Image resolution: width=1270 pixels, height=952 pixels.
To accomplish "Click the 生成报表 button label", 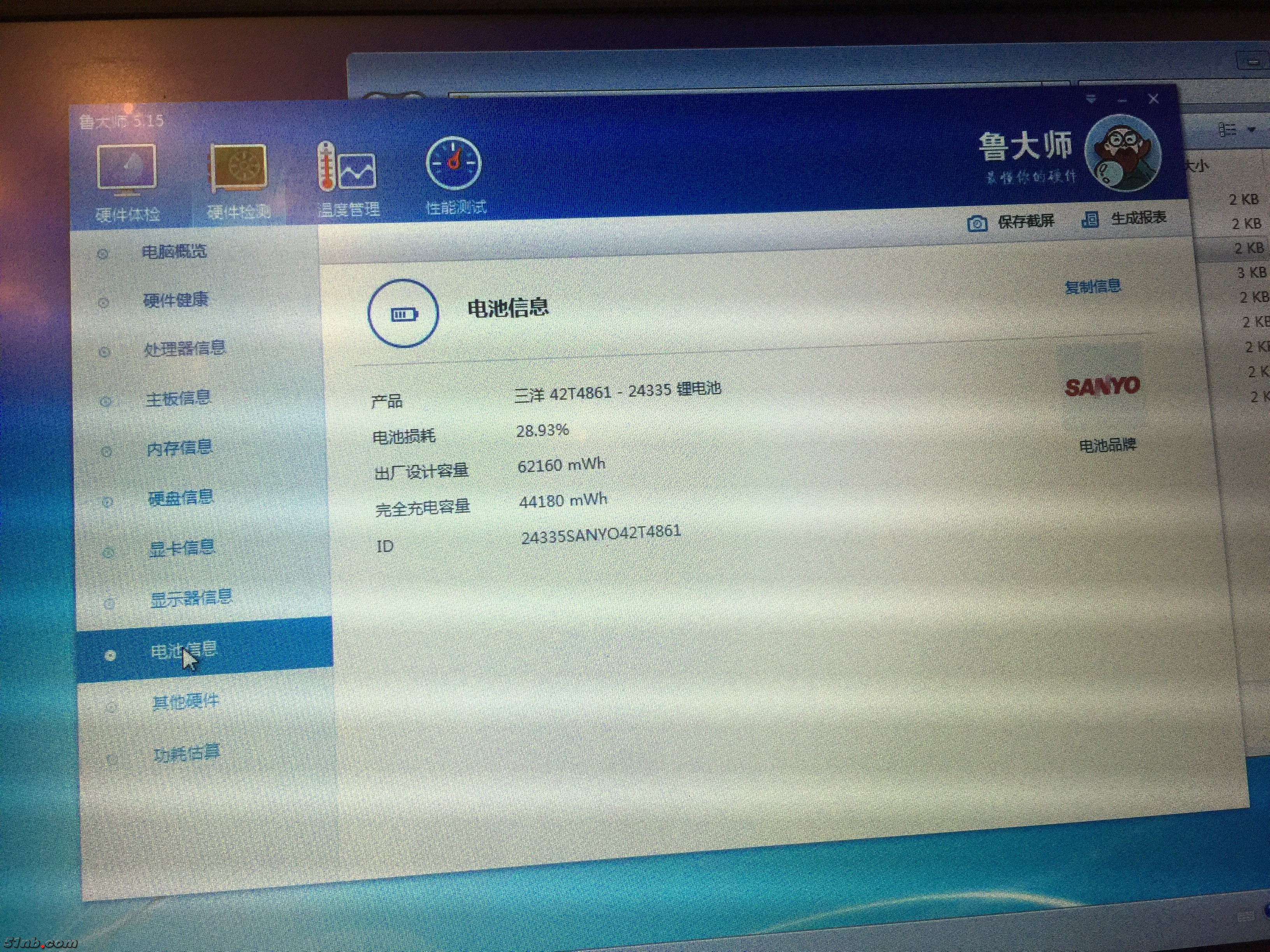I will 1138,218.
